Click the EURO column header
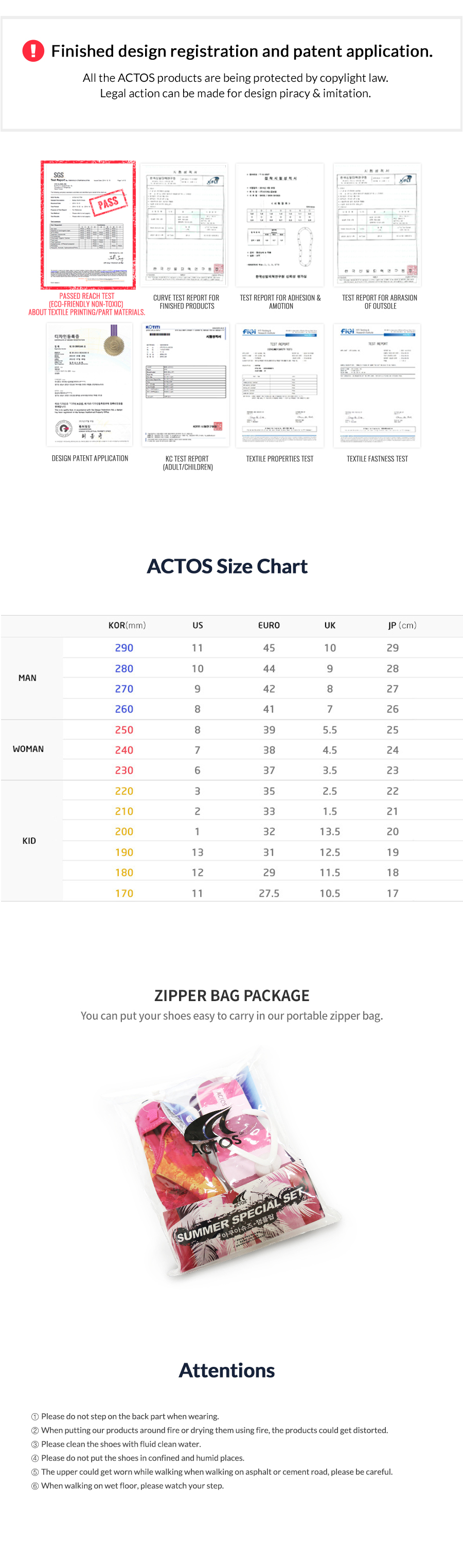 click(269, 625)
